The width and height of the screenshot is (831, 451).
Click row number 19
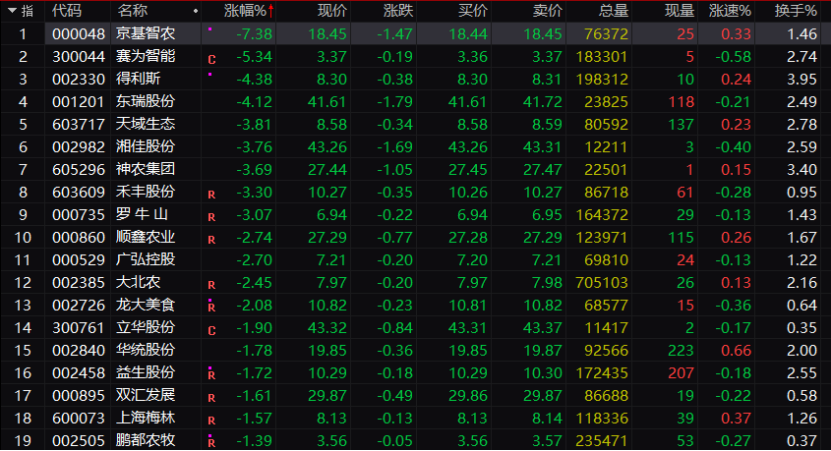pos(23,440)
